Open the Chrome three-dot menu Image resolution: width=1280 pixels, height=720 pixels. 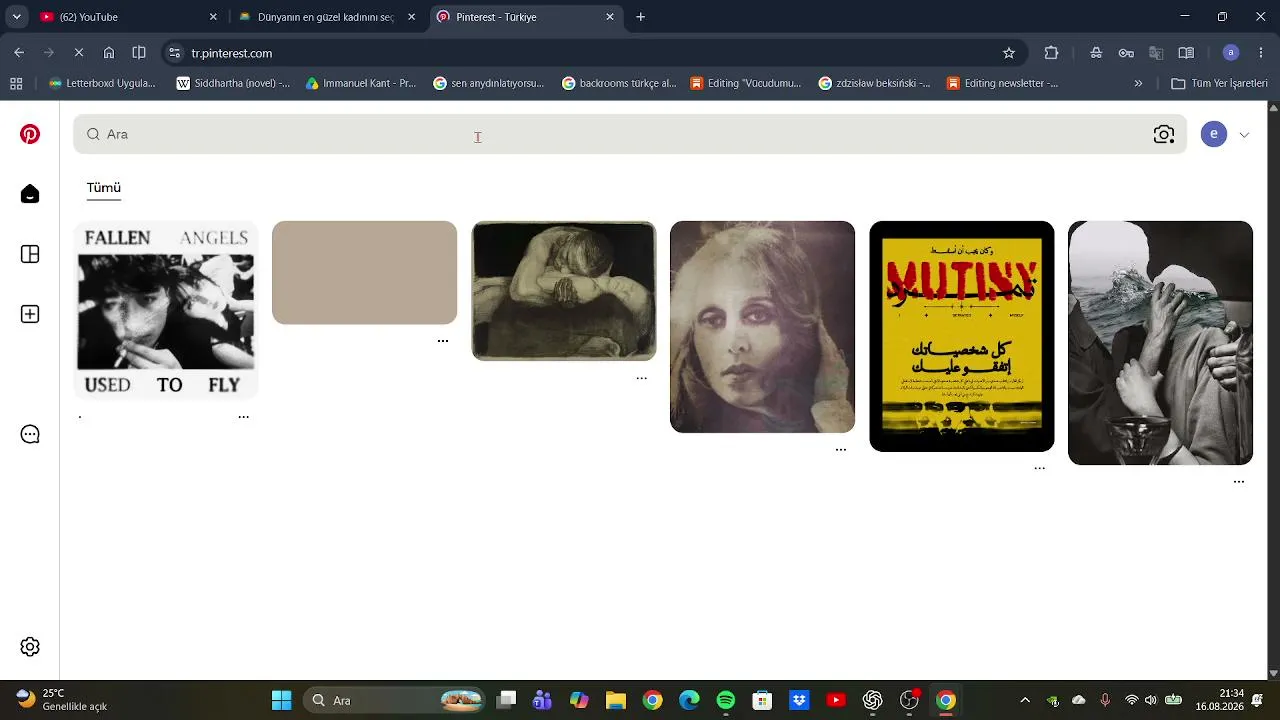pos(1261,53)
